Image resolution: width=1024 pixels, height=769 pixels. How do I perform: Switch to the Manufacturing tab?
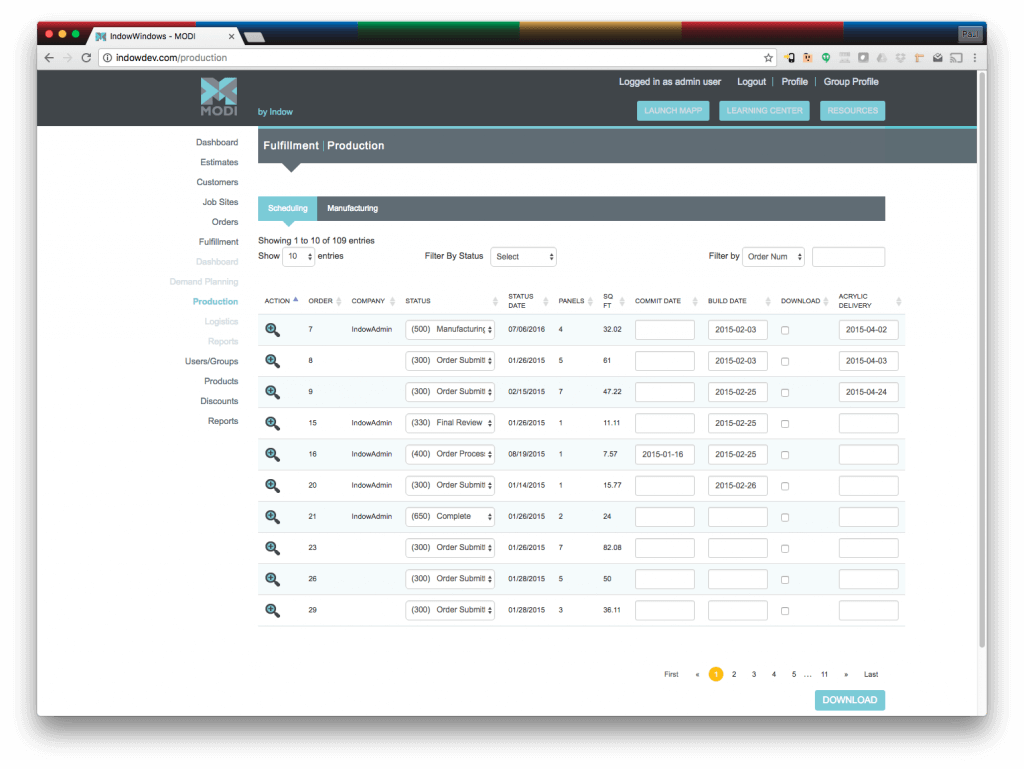click(x=352, y=208)
